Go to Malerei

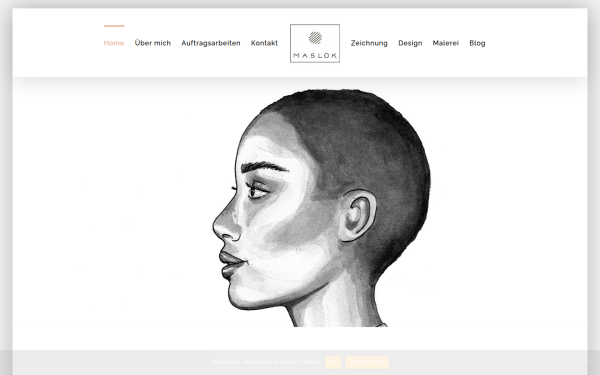(x=446, y=43)
